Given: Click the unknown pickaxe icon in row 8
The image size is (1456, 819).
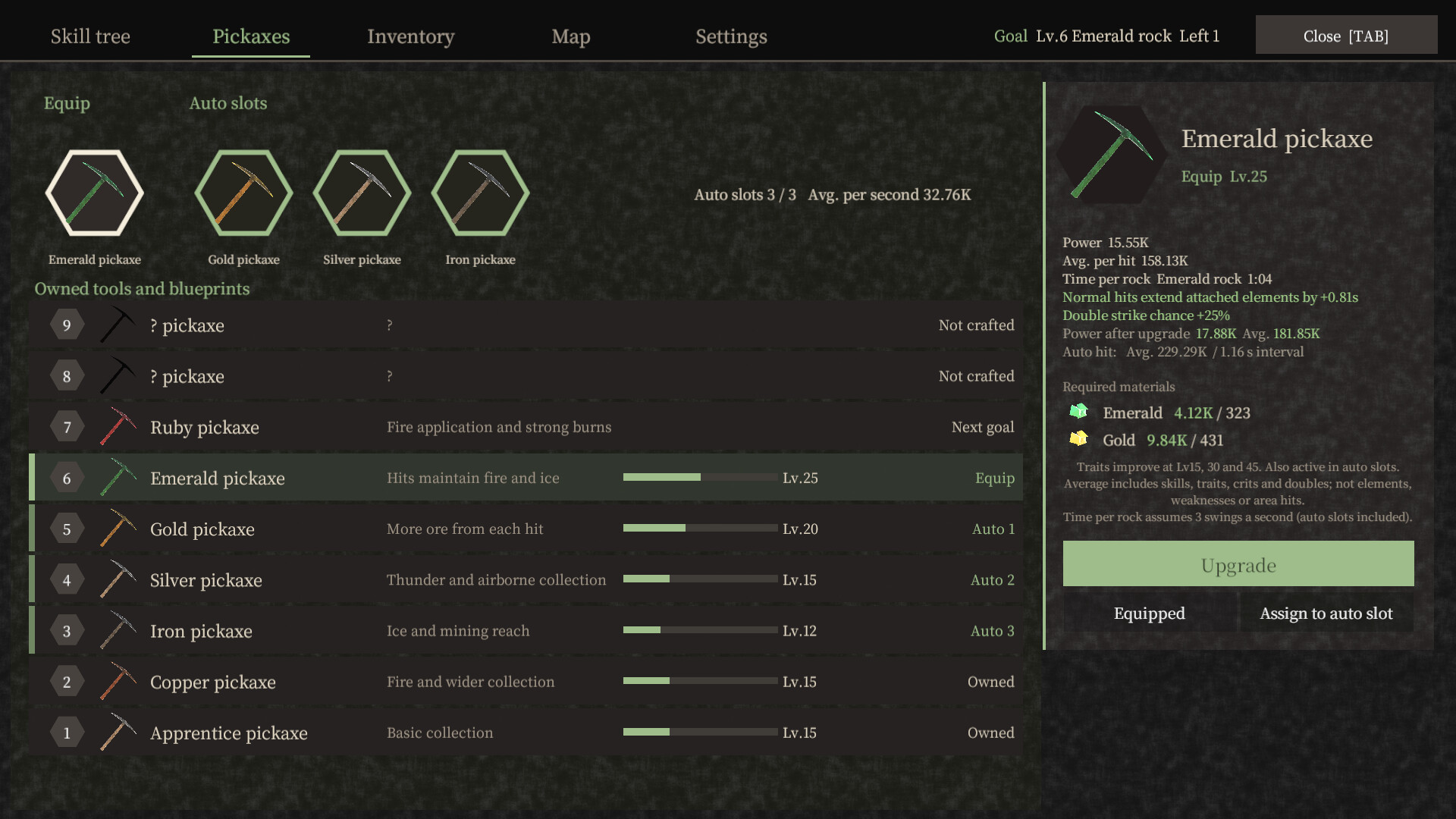Looking at the screenshot, I should [118, 376].
